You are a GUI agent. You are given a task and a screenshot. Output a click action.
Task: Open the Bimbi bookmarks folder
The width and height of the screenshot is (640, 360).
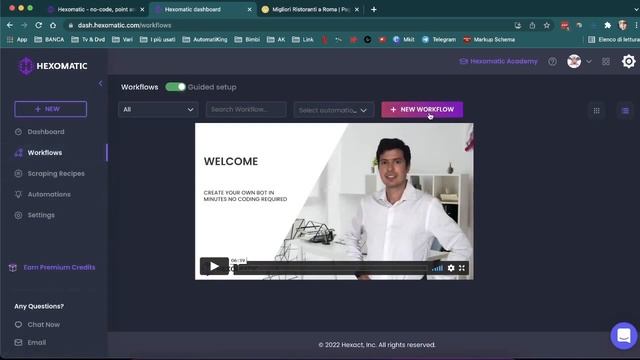point(247,40)
